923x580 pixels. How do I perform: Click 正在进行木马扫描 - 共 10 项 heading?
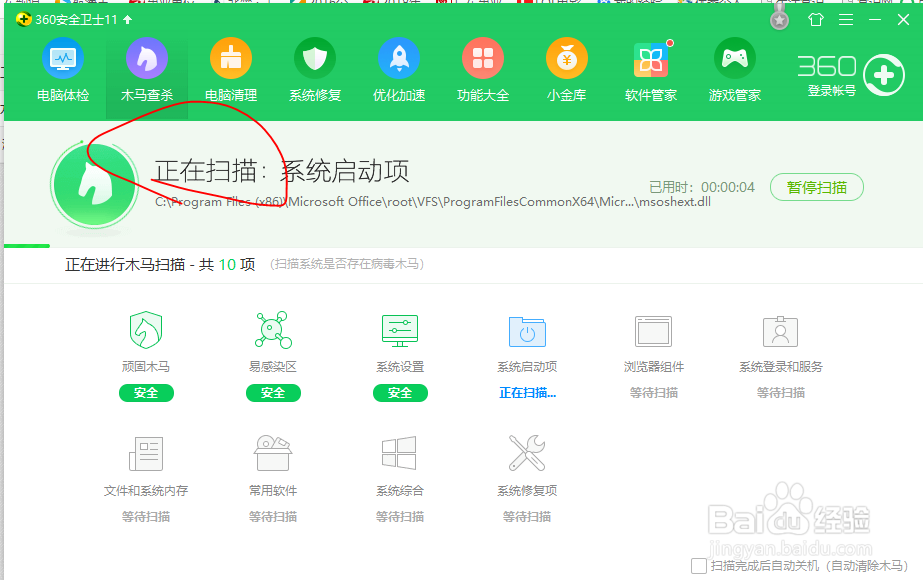(160, 264)
